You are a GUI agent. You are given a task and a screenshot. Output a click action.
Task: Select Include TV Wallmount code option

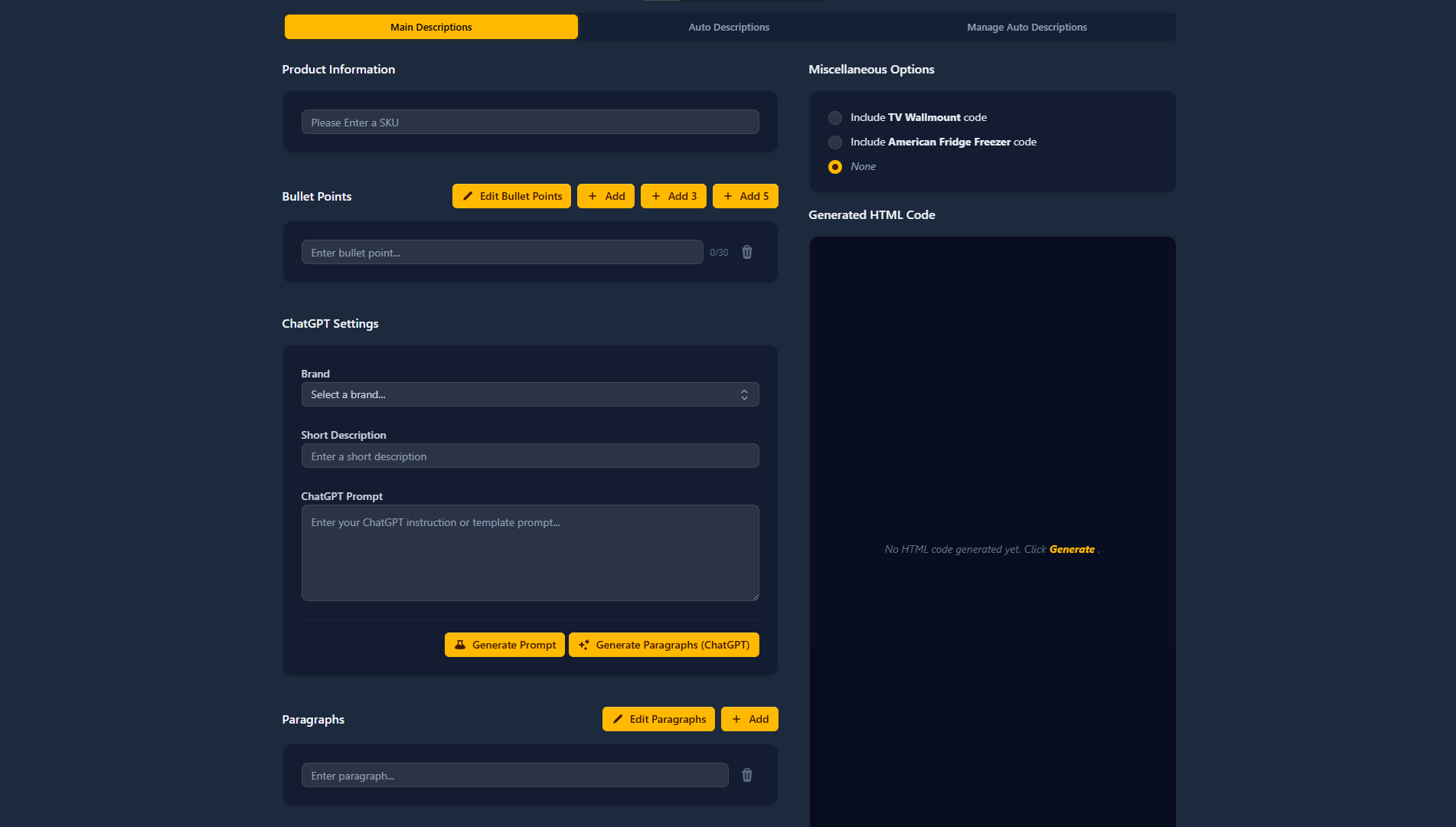coord(834,118)
